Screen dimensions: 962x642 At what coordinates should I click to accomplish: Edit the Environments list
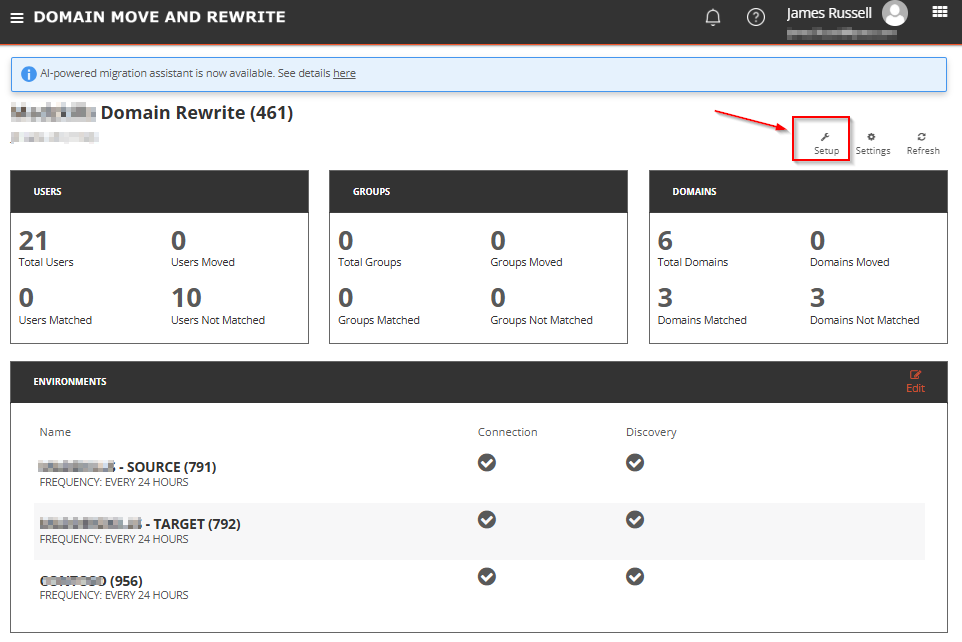915,382
